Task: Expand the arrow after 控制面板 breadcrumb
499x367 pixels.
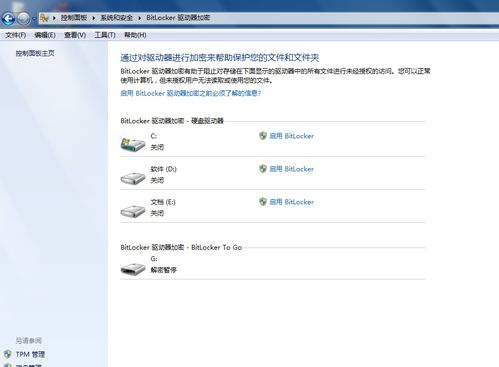Action: point(94,18)
